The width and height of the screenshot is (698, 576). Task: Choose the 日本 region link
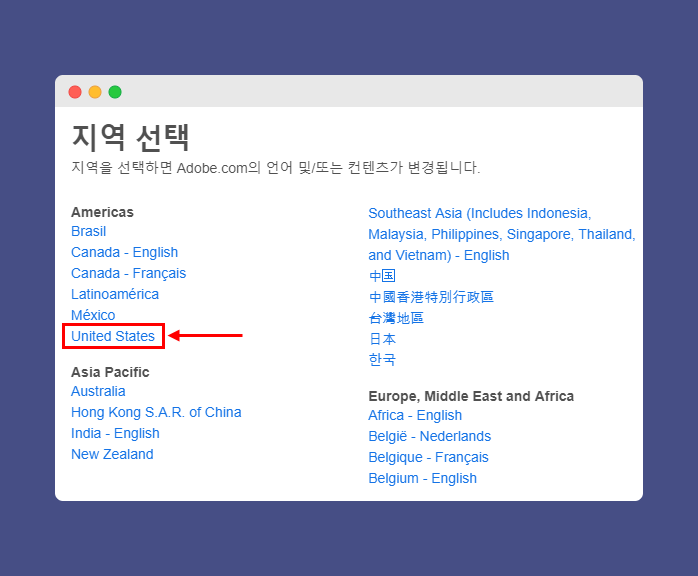click(382, 339)
